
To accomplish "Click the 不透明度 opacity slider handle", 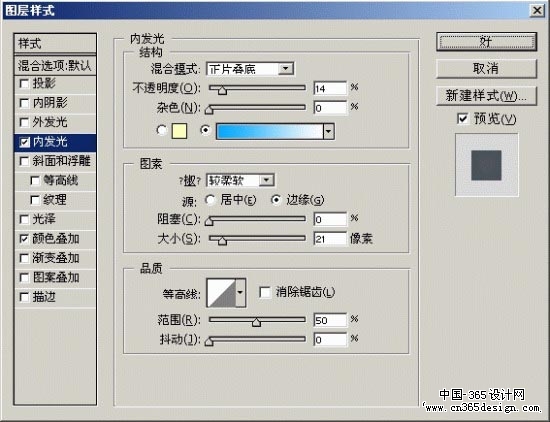I will [222, 90].
